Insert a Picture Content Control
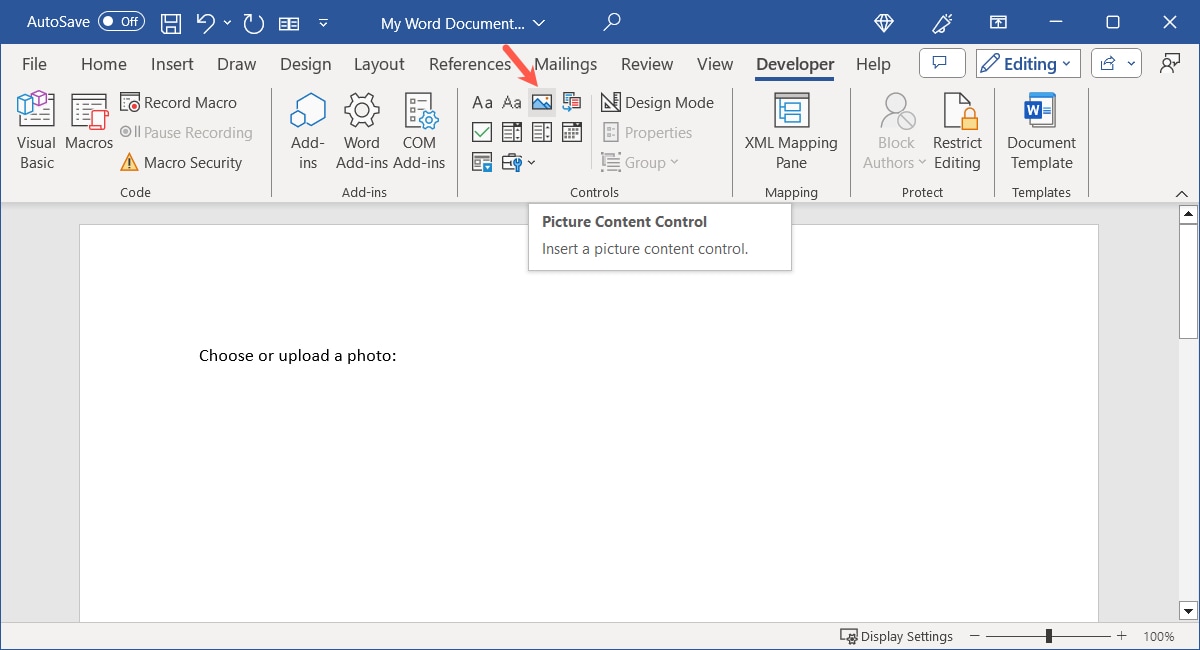The height and width of the screenshot is (650, 1200). click(541, 102)
